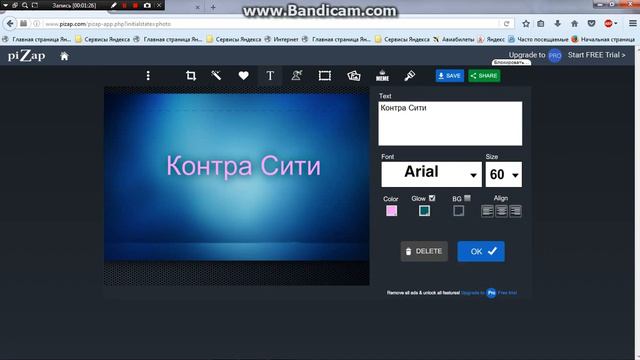Open the Яндекс bookmark

click(x=491, y=39)
